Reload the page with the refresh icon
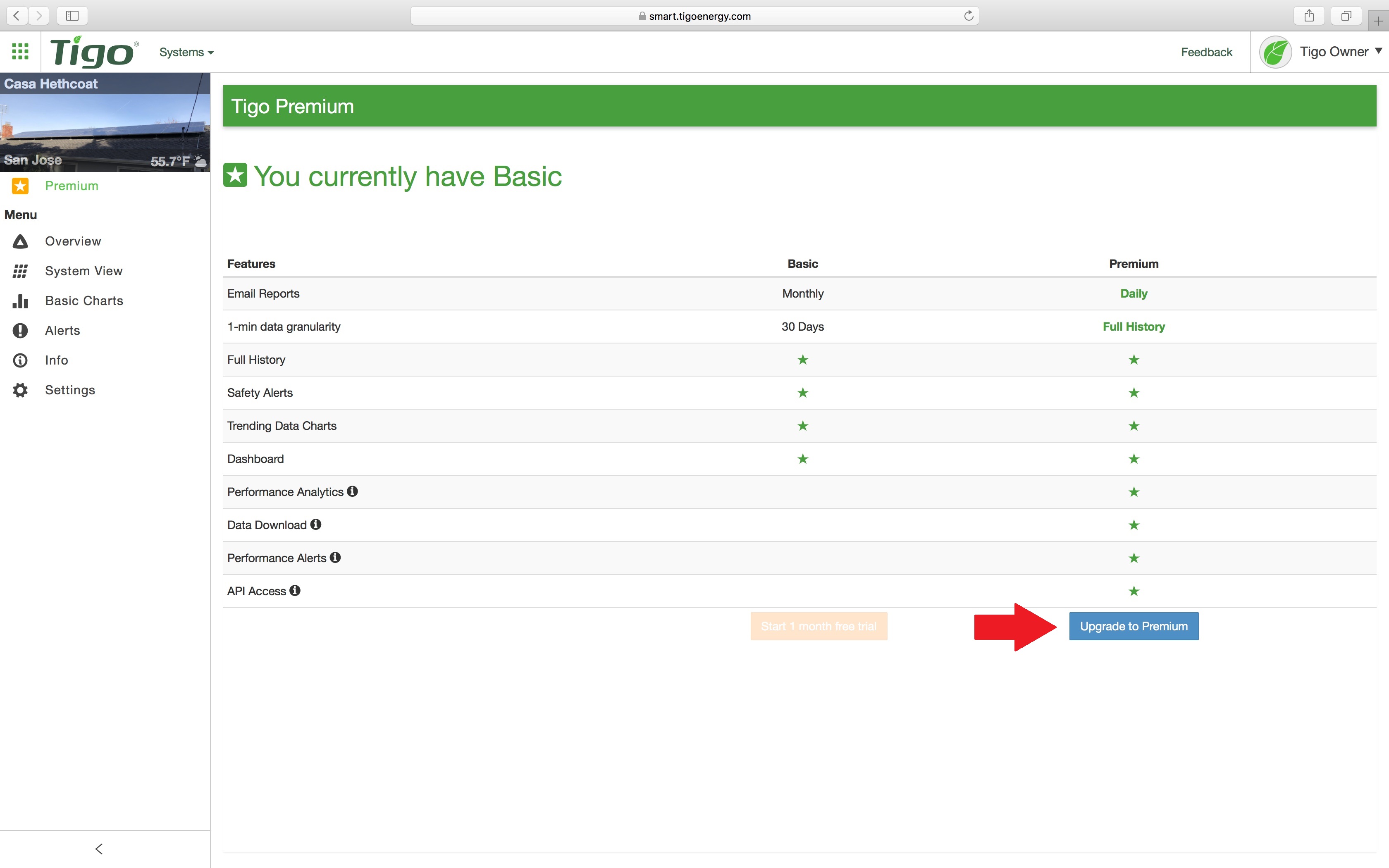 (x=969, y=16)
